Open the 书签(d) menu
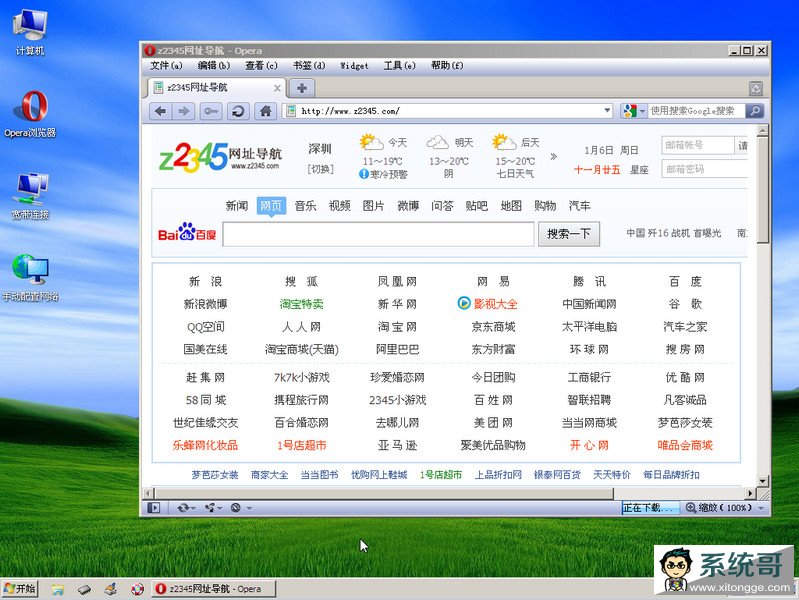Image resolution: width=799 pixels, height=600 pixels. [x=309, y=65]
